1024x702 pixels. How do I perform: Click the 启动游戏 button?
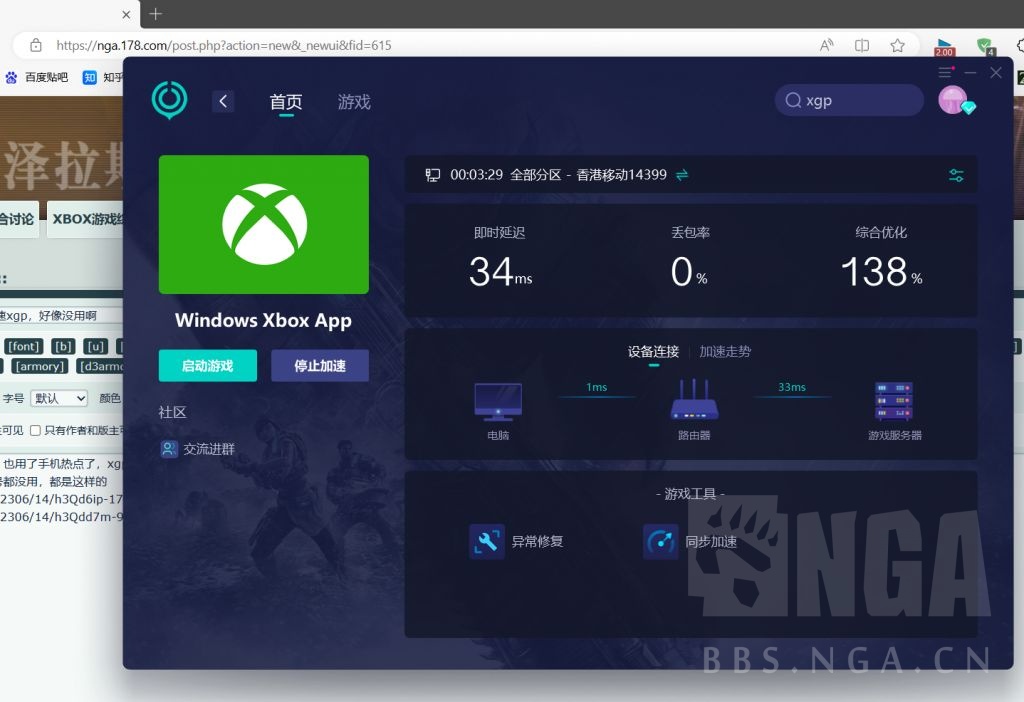coord(207,365)
